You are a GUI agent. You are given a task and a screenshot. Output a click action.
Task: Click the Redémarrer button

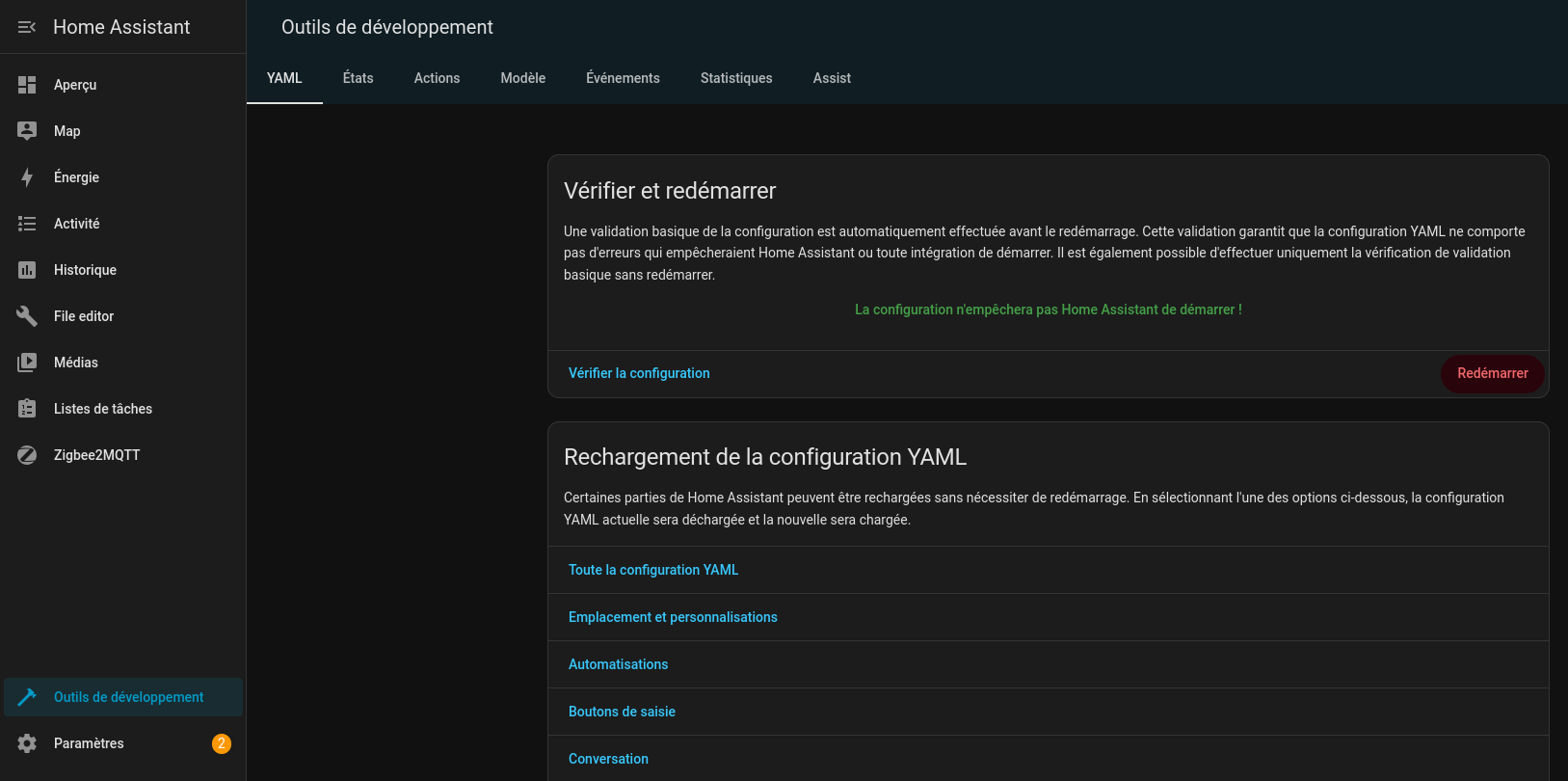[1493, 373]
